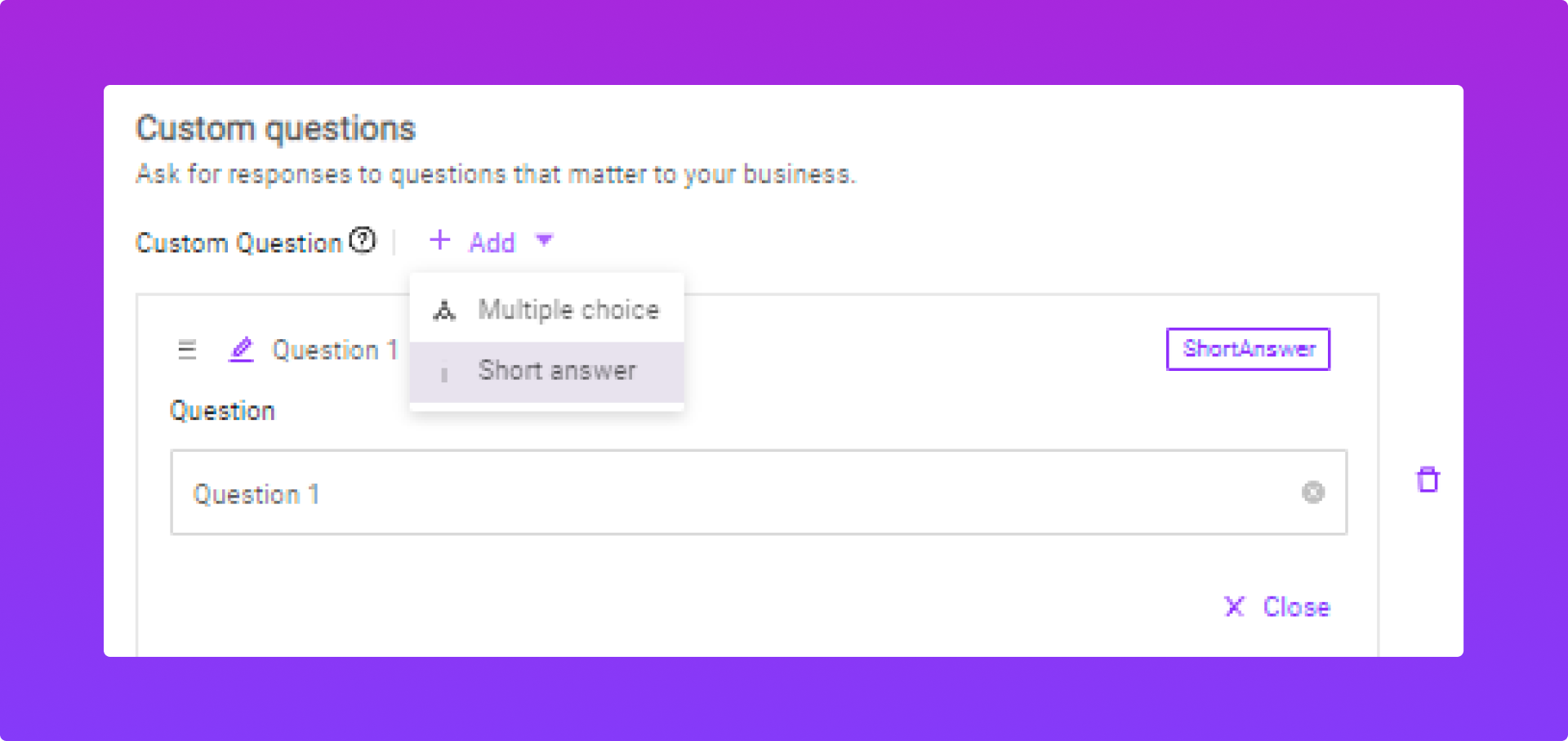
Task: Click the Question 1 title text
Action: (335, 350)
